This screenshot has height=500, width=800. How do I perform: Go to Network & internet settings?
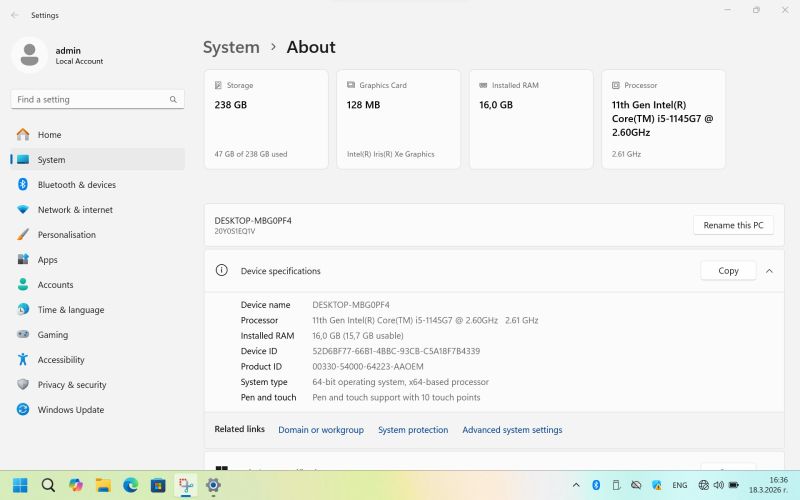(75, 210)
